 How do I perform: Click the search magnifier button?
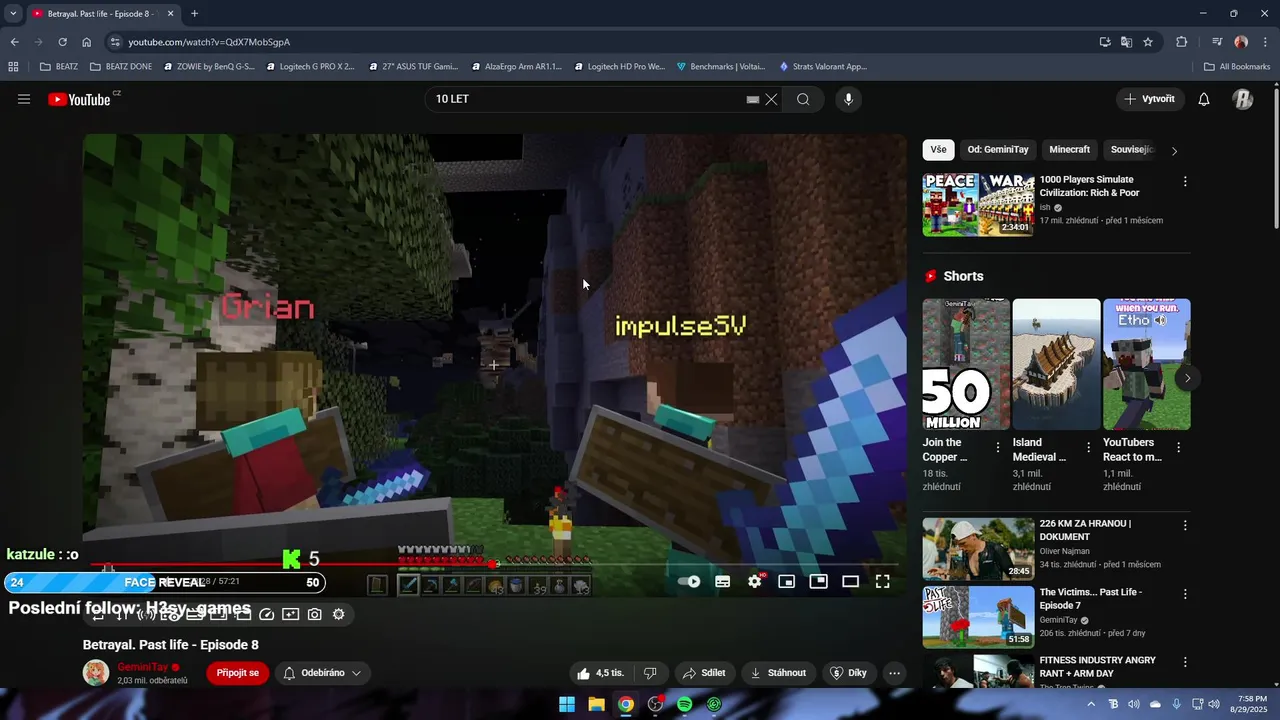pos(803,99)
